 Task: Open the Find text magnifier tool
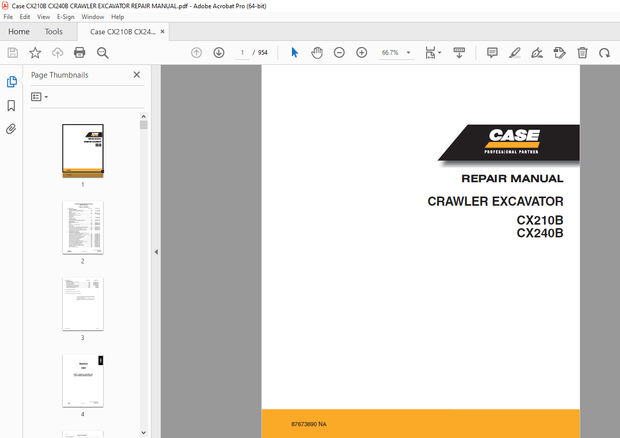(x=102, y=53)
